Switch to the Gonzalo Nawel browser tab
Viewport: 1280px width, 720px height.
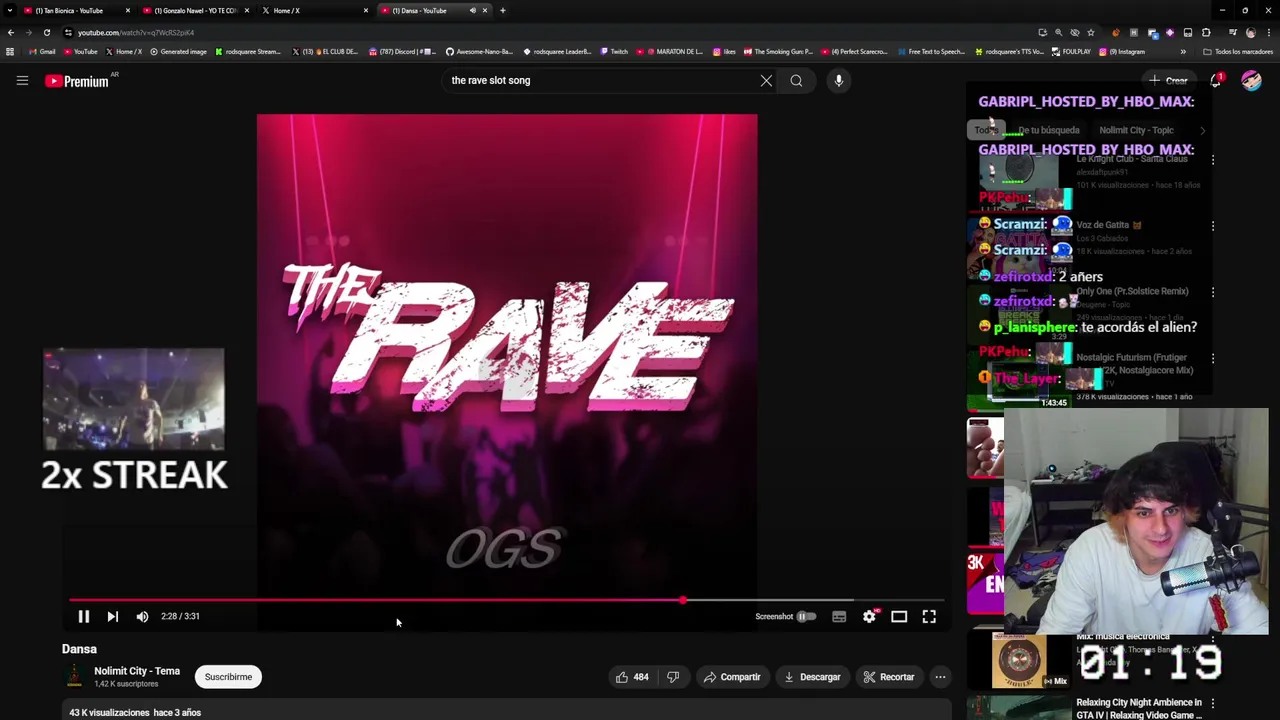tap(195, 10)
